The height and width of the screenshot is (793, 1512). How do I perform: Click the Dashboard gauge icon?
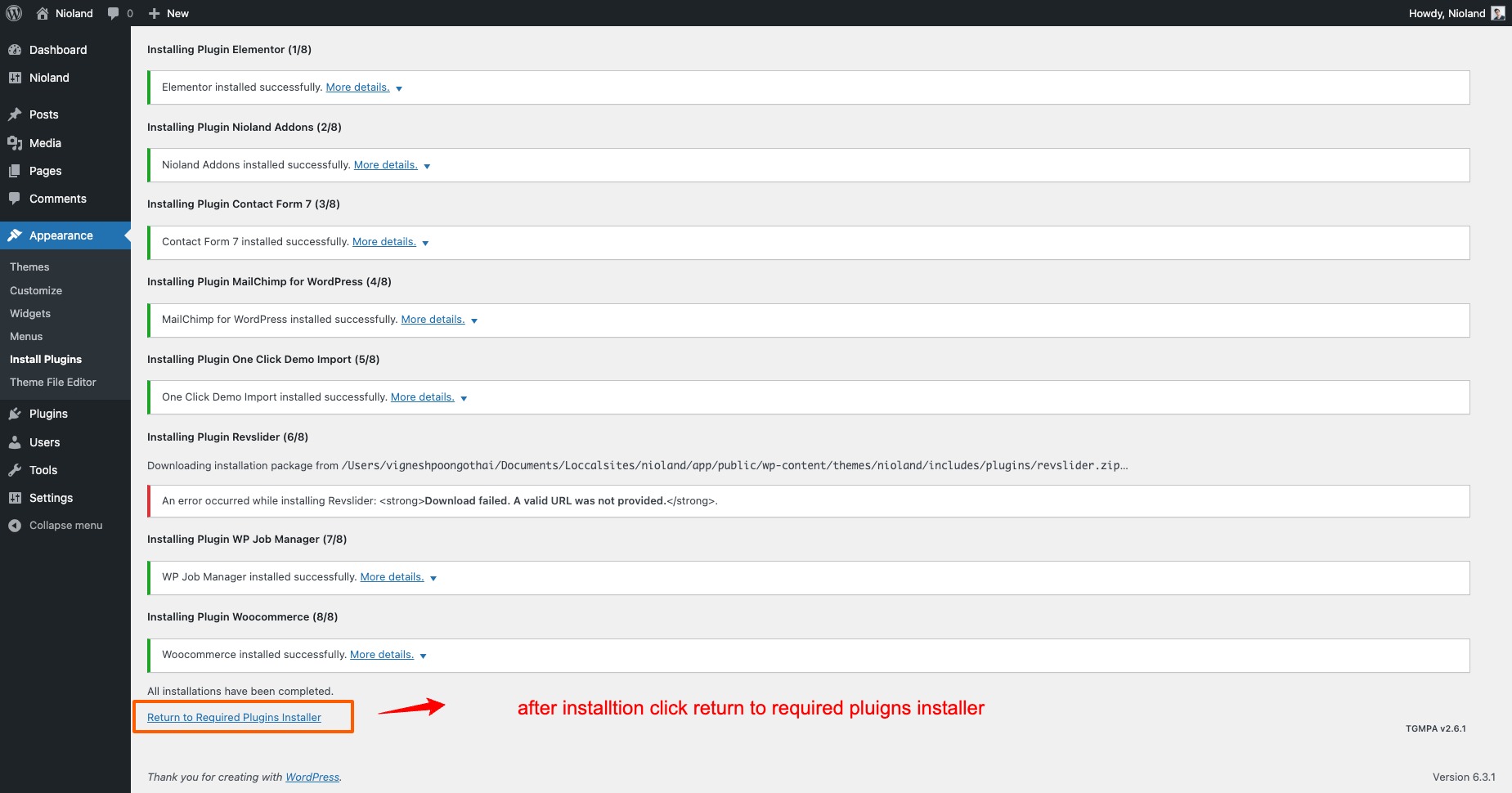[15, 50]
